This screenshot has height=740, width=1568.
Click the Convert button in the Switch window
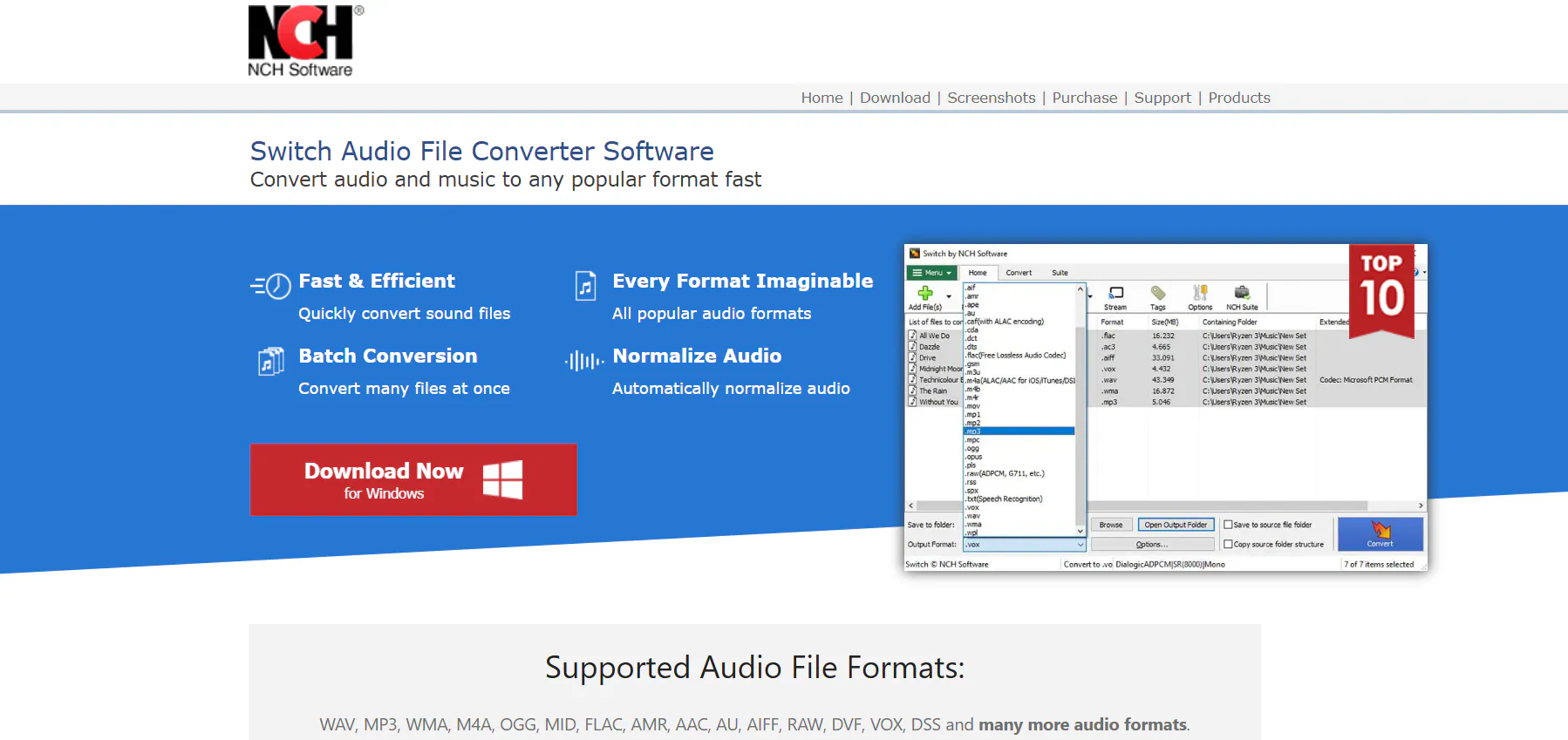(x=1381, y=534)
